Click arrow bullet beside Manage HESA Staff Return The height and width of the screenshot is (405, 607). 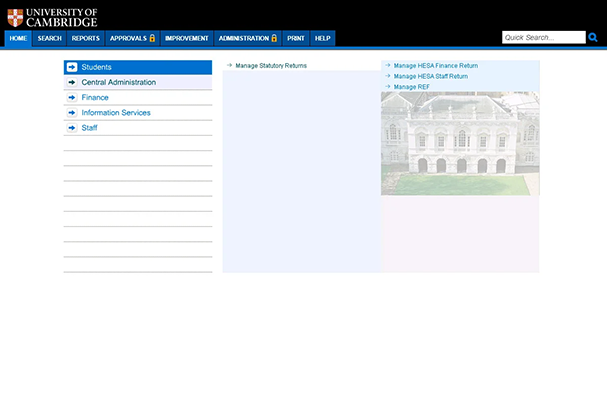tap(388, 76)
